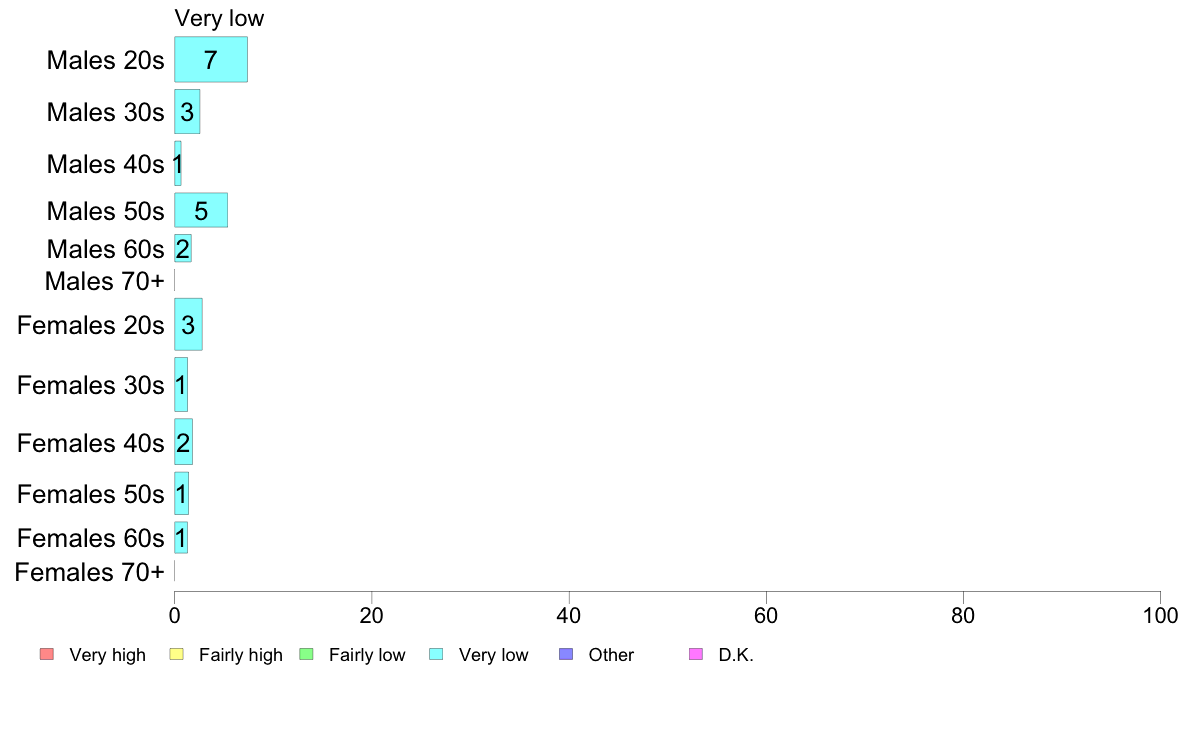Click the Very low chart title
Image resolution: width=1188 pixels, height=736 pixels.
point(219,18)
